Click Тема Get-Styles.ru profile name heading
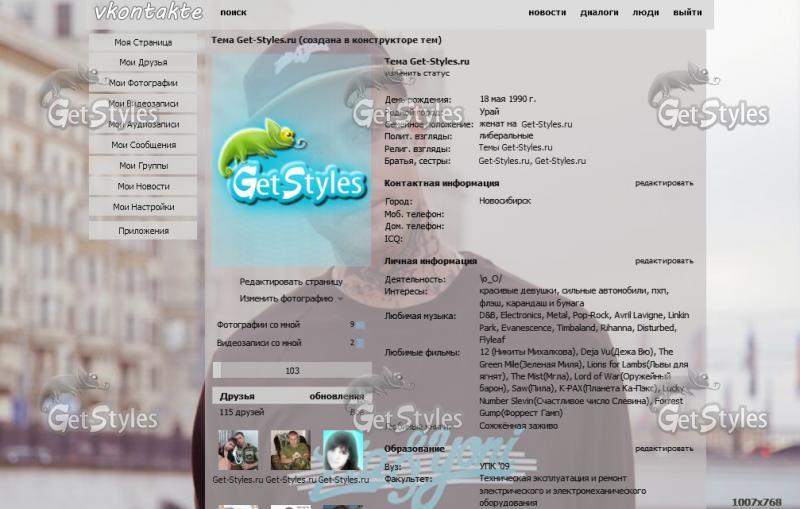Screen dimensions: 800x509 click(427, 62)
